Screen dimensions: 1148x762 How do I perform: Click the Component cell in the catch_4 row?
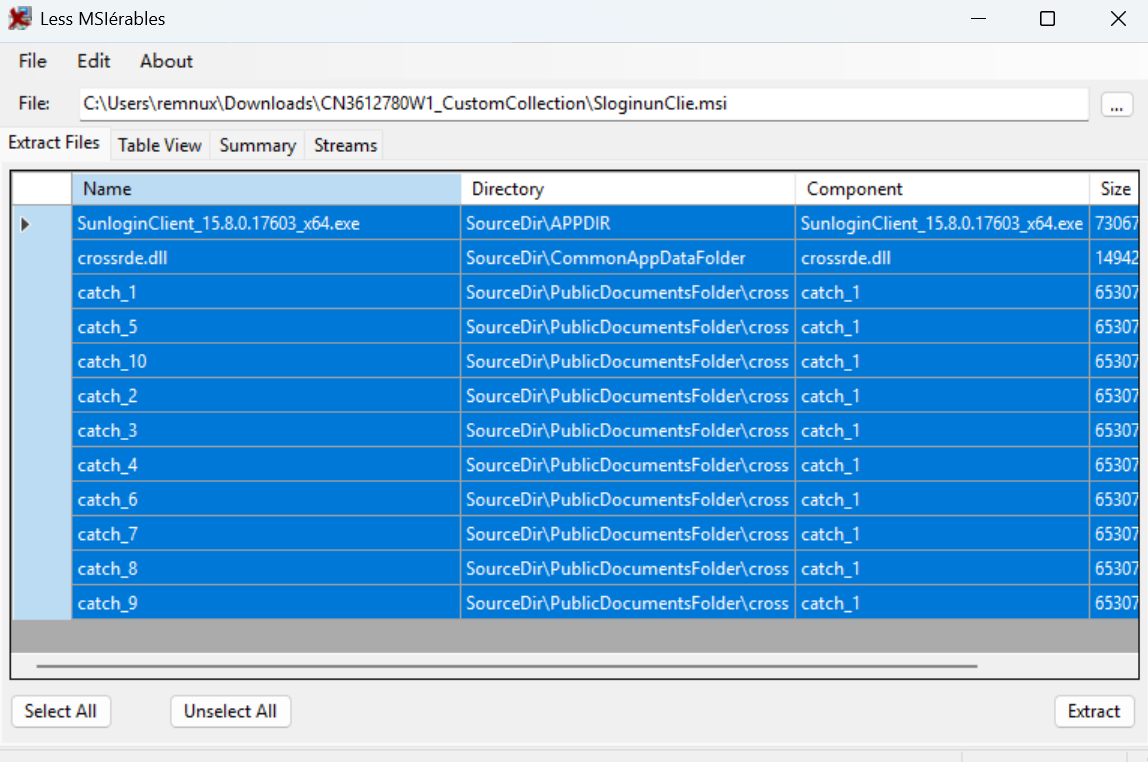pyautogui.click(x=942, y=465)
